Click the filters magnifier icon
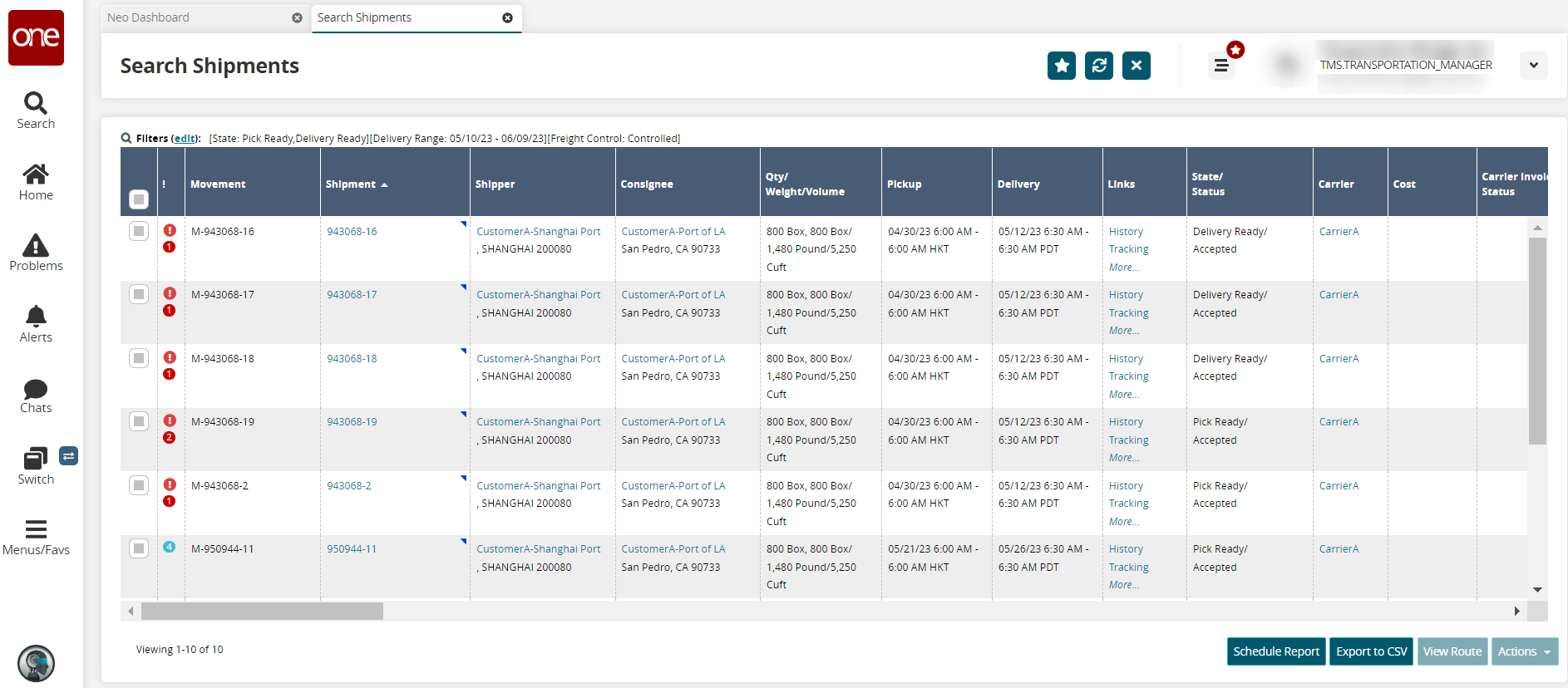This screenshot has height=688, width=1568. pyautogui.click(x=126, y=138)
